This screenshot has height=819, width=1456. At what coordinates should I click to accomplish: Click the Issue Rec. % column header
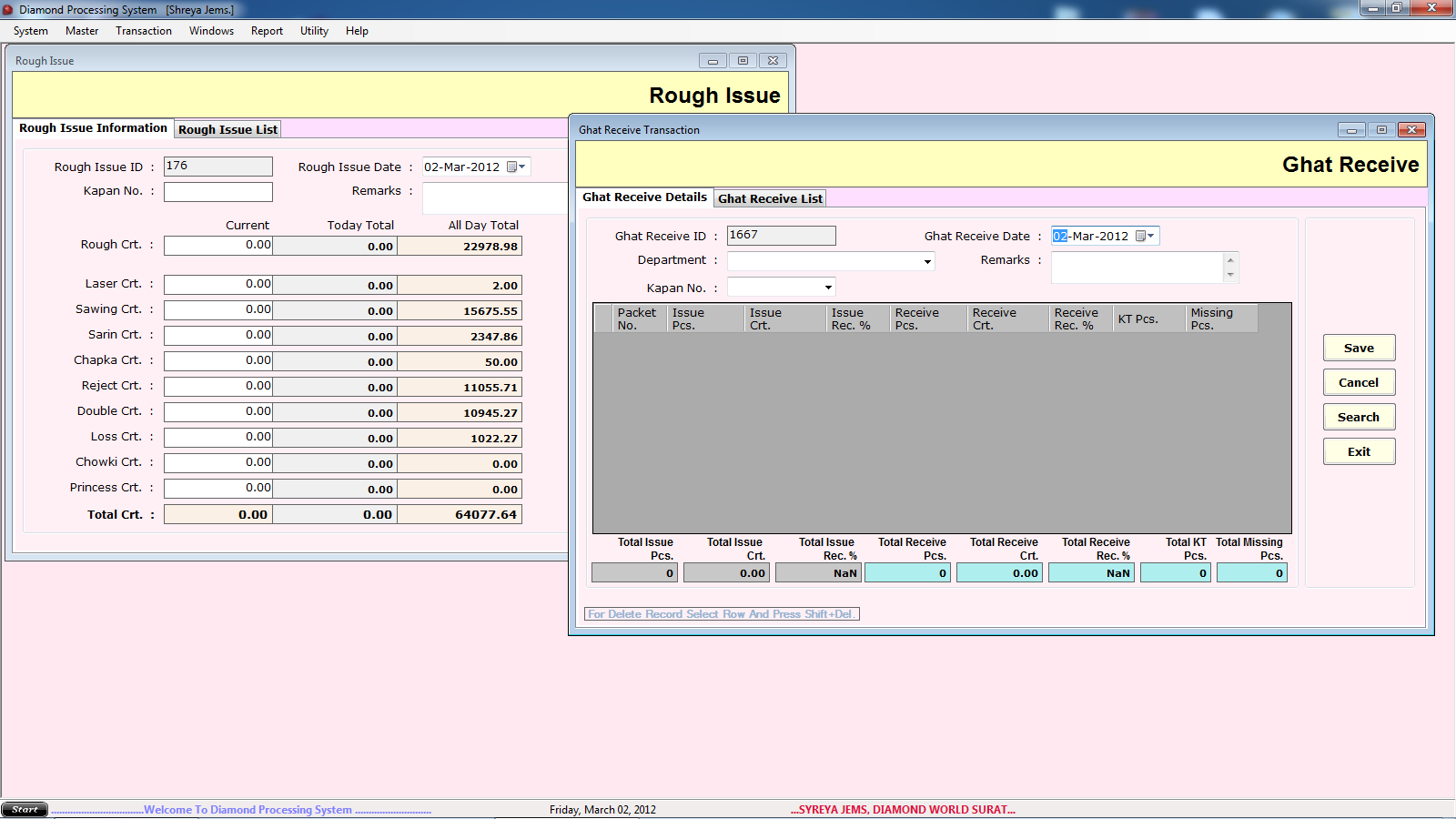858,318
